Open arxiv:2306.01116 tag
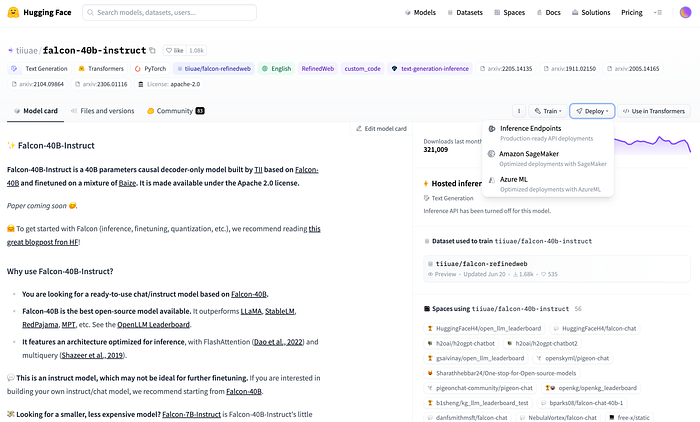This screenshot has height=422, width=700. (101, 84)
